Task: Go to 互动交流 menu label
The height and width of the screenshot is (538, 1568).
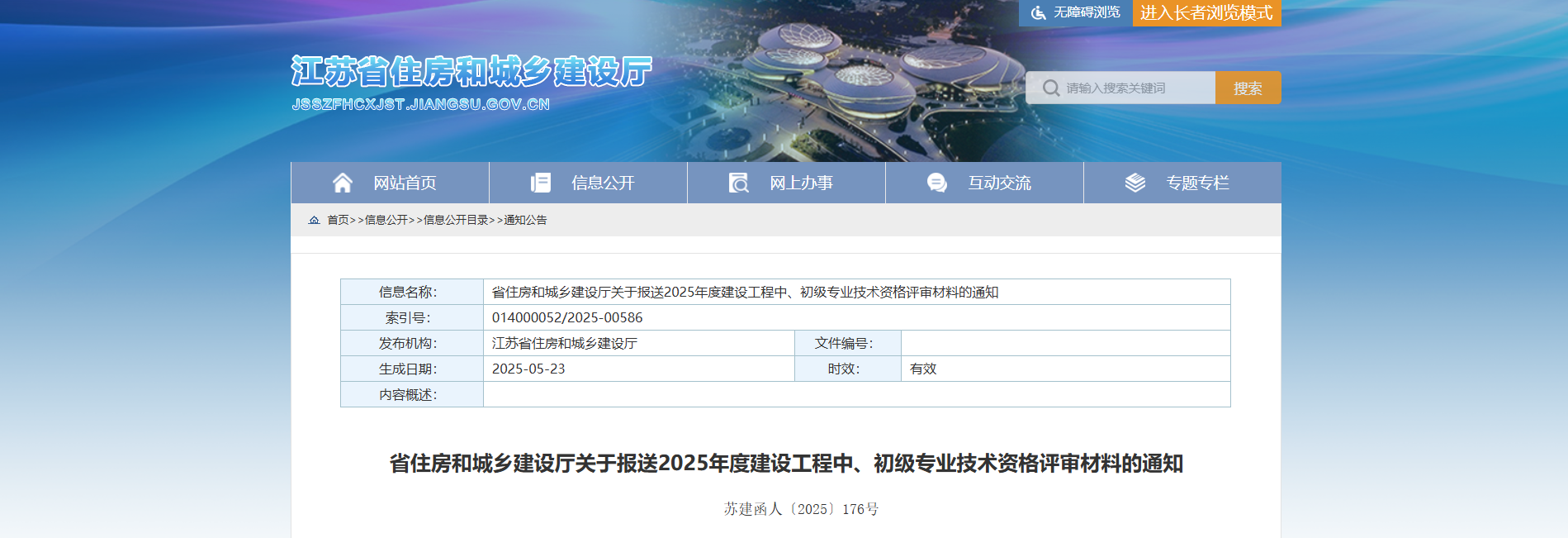Action: 999,183
